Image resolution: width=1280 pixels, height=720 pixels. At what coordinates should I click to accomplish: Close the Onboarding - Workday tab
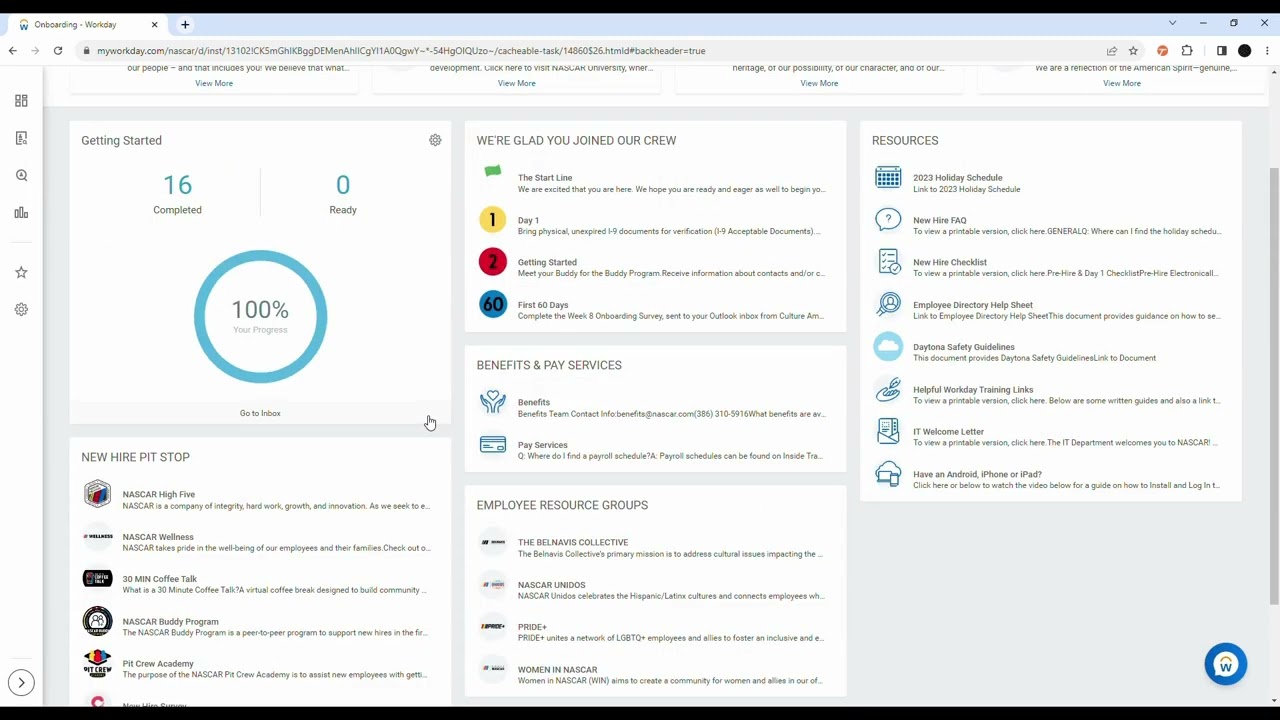click(x=154, y=24)
